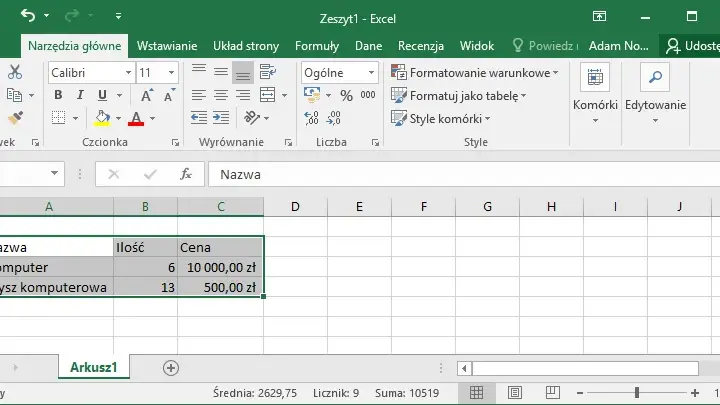Expand the Formatowanie warunkowe menu
Viewport: 720px width, 405px height.
[x=475, y=73]
